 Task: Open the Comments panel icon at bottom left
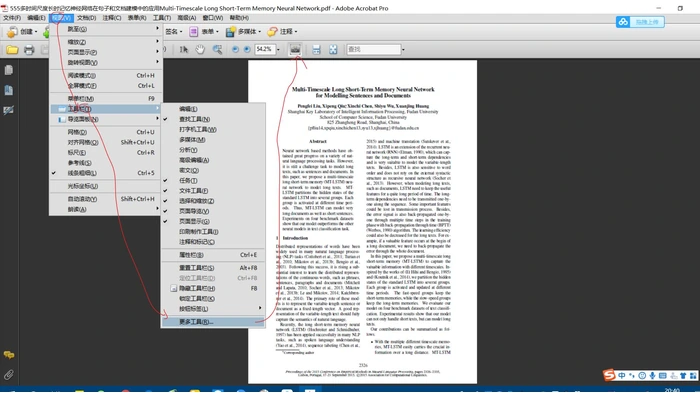pyautogui.click(x=8, y=355)
